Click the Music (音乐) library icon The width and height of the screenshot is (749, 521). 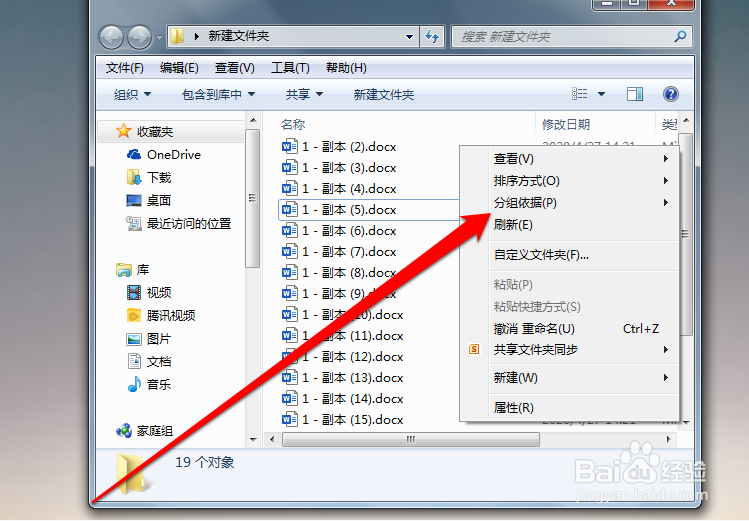[x=134, y=384]
